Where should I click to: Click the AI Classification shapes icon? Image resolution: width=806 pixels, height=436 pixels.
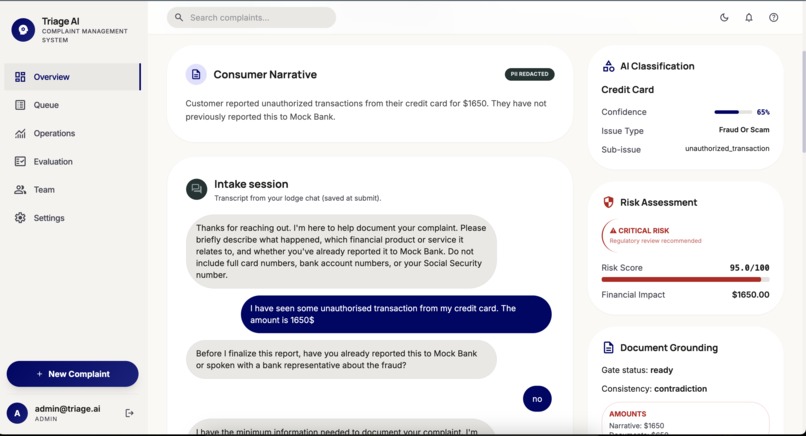(609, 66)
